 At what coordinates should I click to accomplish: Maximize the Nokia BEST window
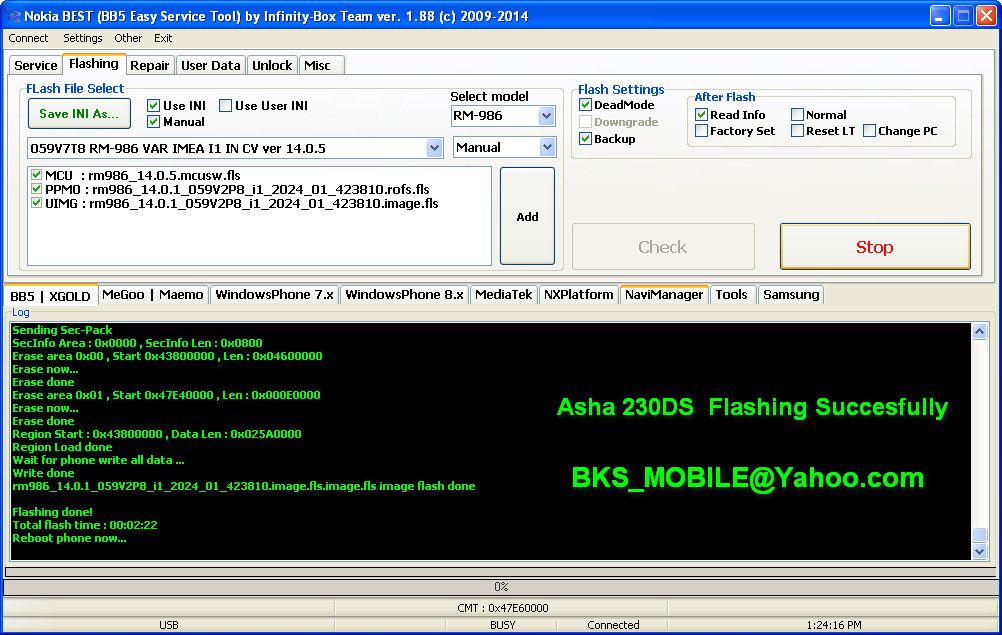pos(963,15)
